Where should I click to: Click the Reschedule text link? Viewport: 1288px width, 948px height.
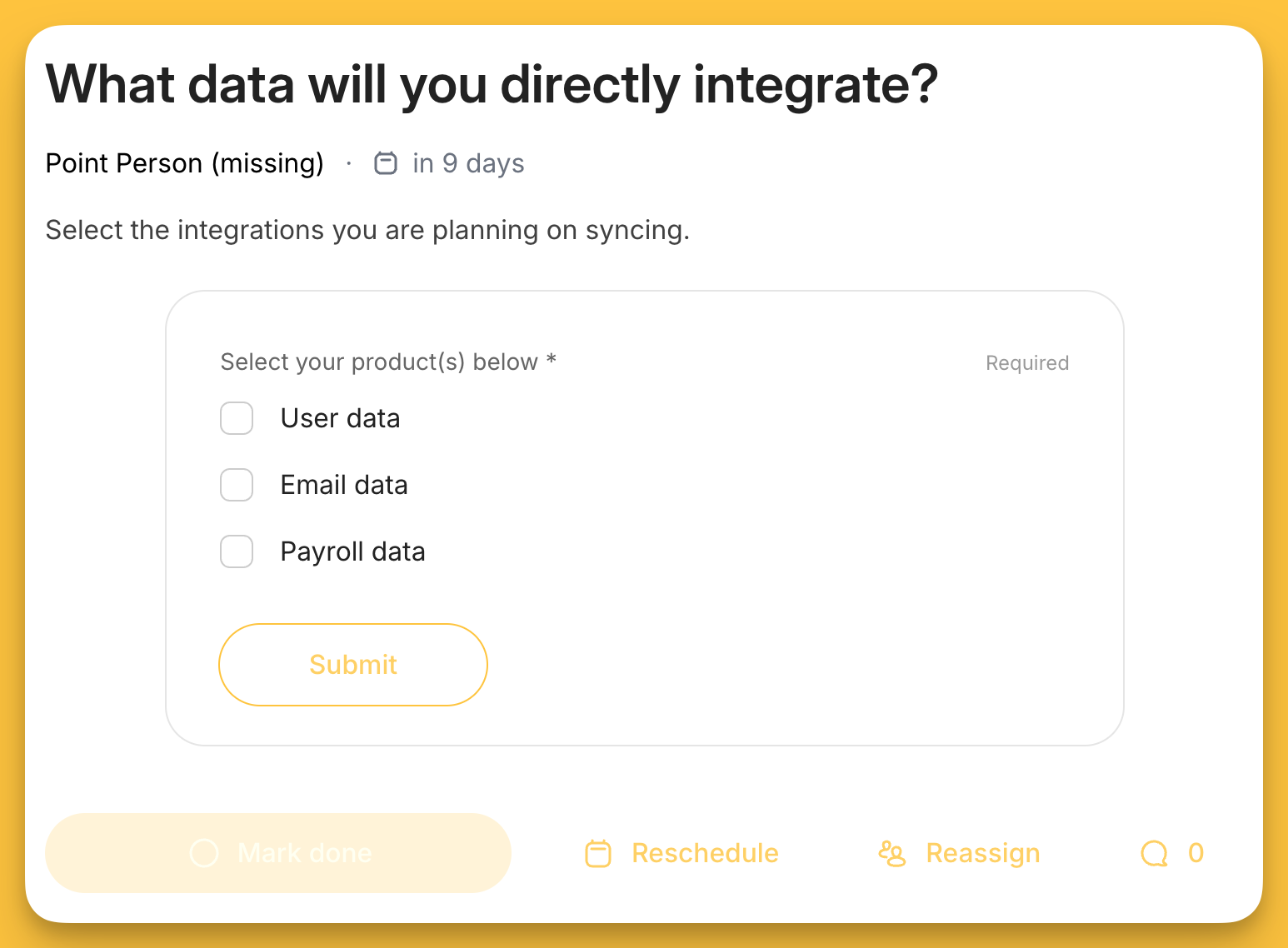tap(705, 853)
